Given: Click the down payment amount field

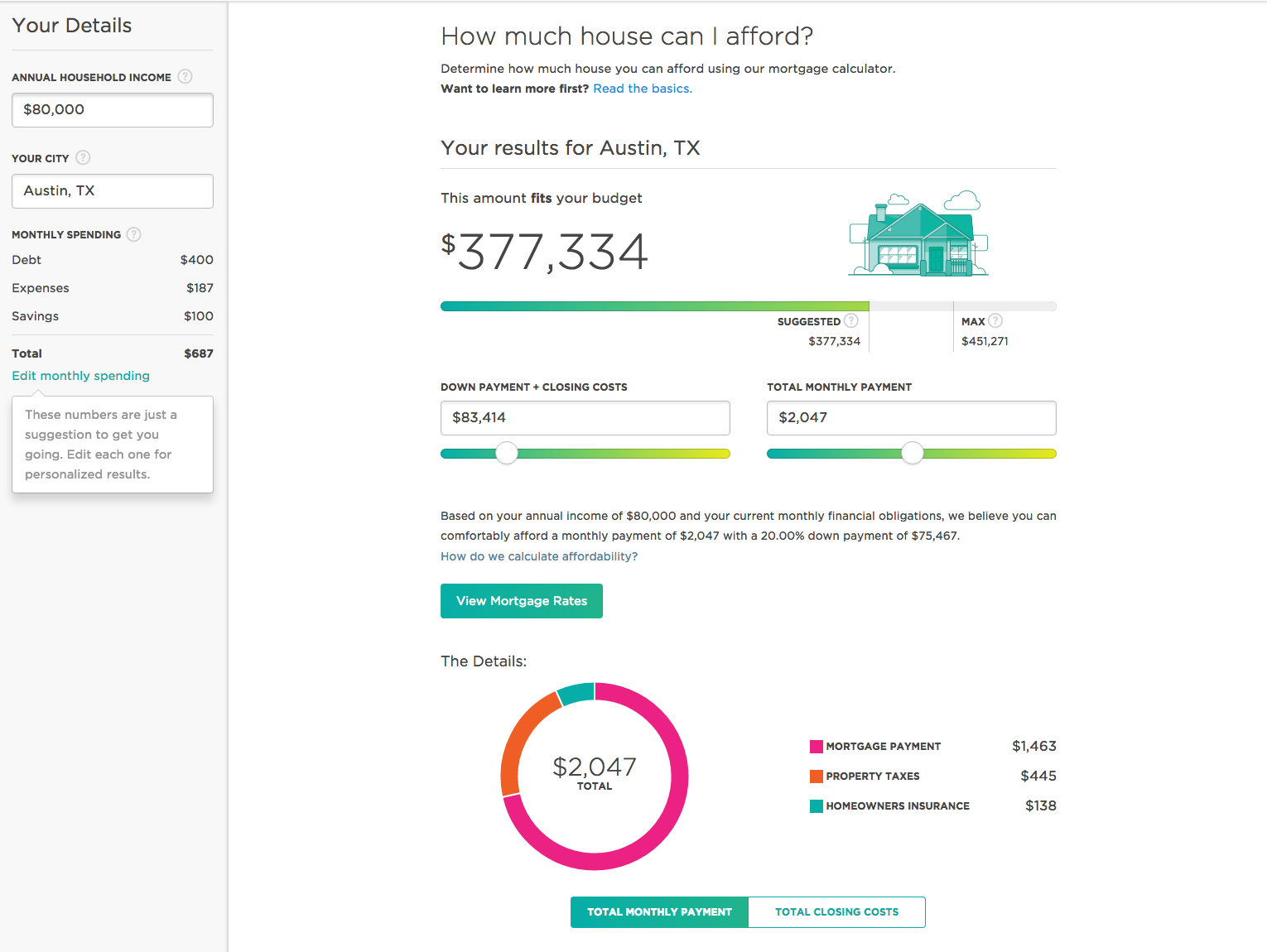Looking at the screenshot, I should [x=585, y=418].
